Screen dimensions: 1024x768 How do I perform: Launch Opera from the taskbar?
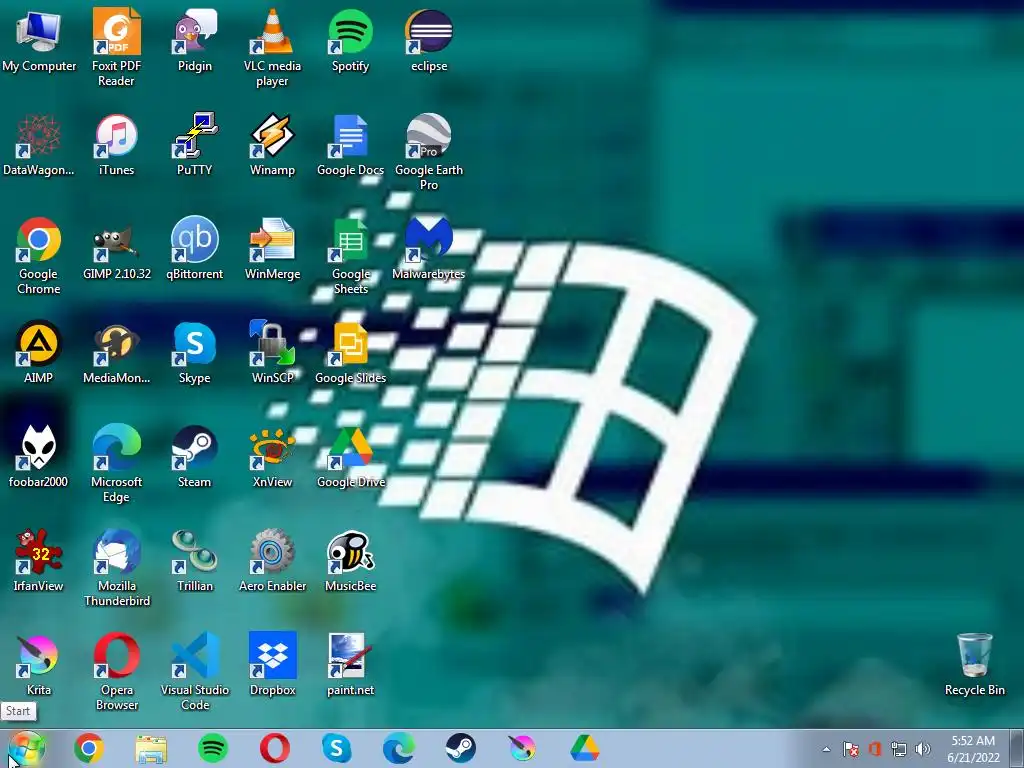coord(275,748)
